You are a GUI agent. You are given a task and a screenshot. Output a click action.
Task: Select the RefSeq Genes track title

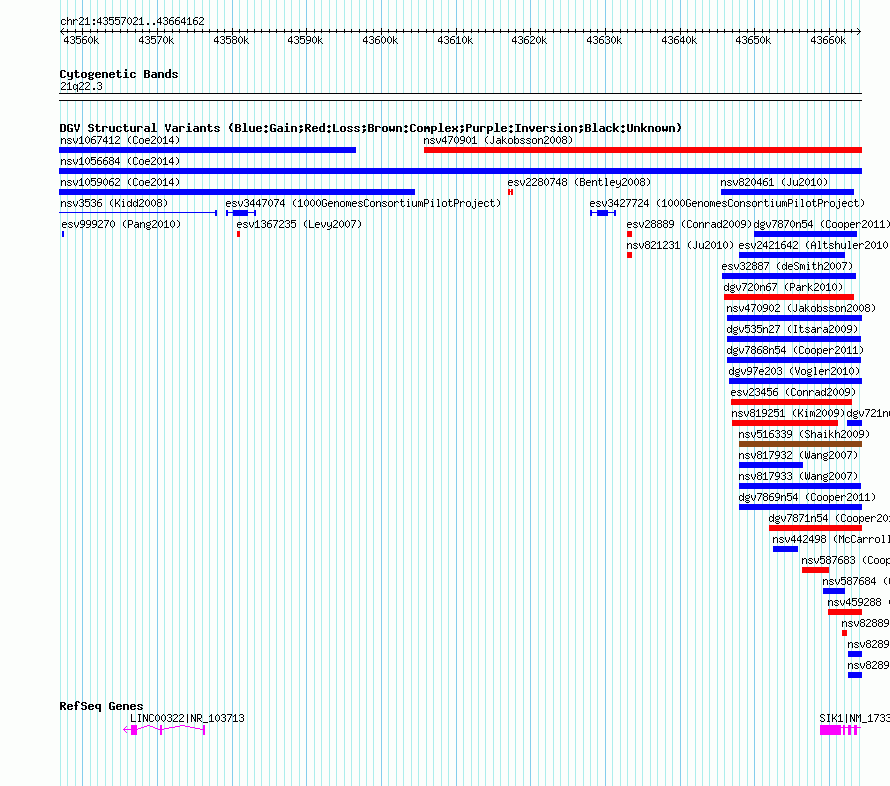101,706
